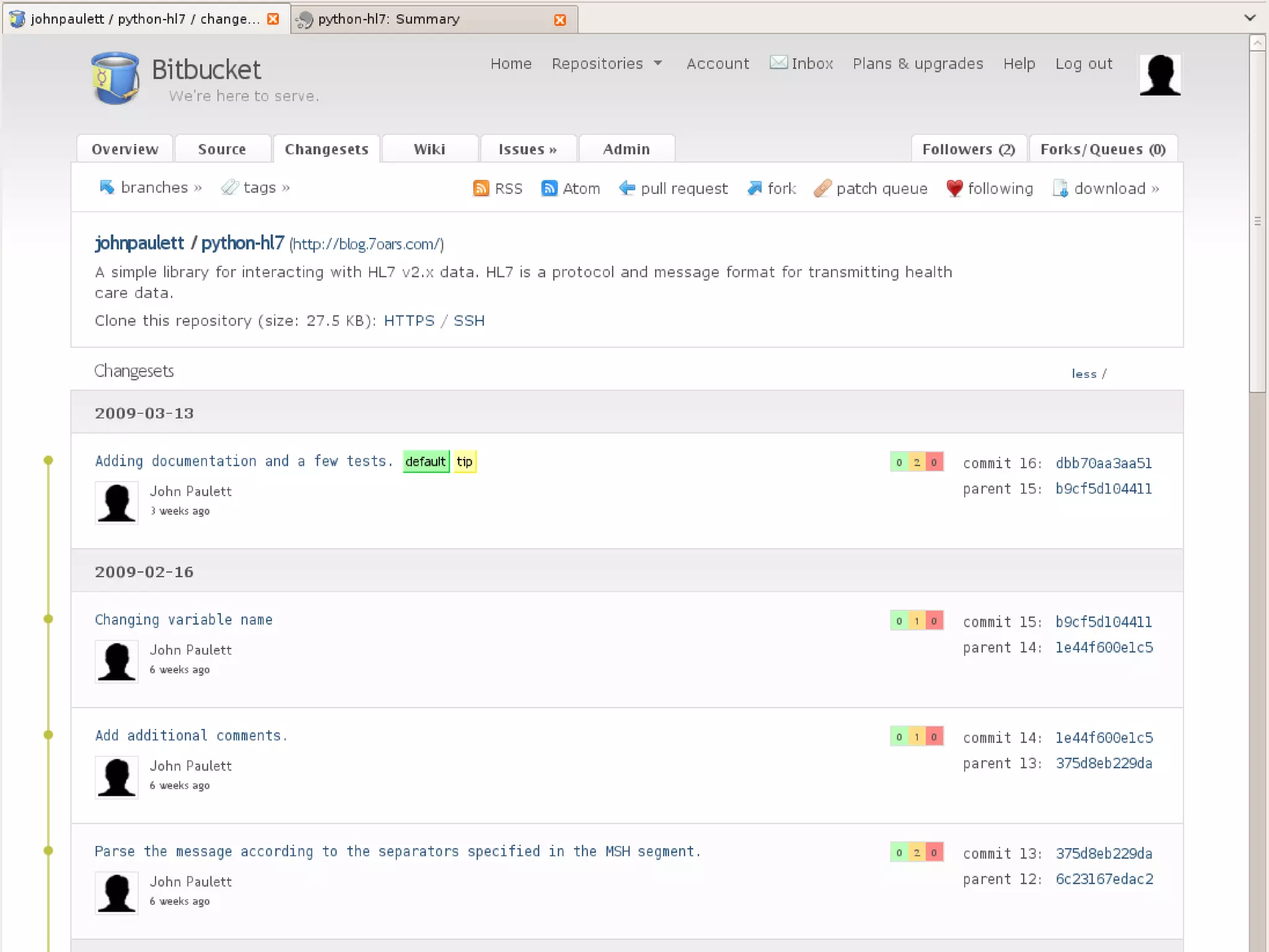
Task: Open the Help link
Action: 1019,64
